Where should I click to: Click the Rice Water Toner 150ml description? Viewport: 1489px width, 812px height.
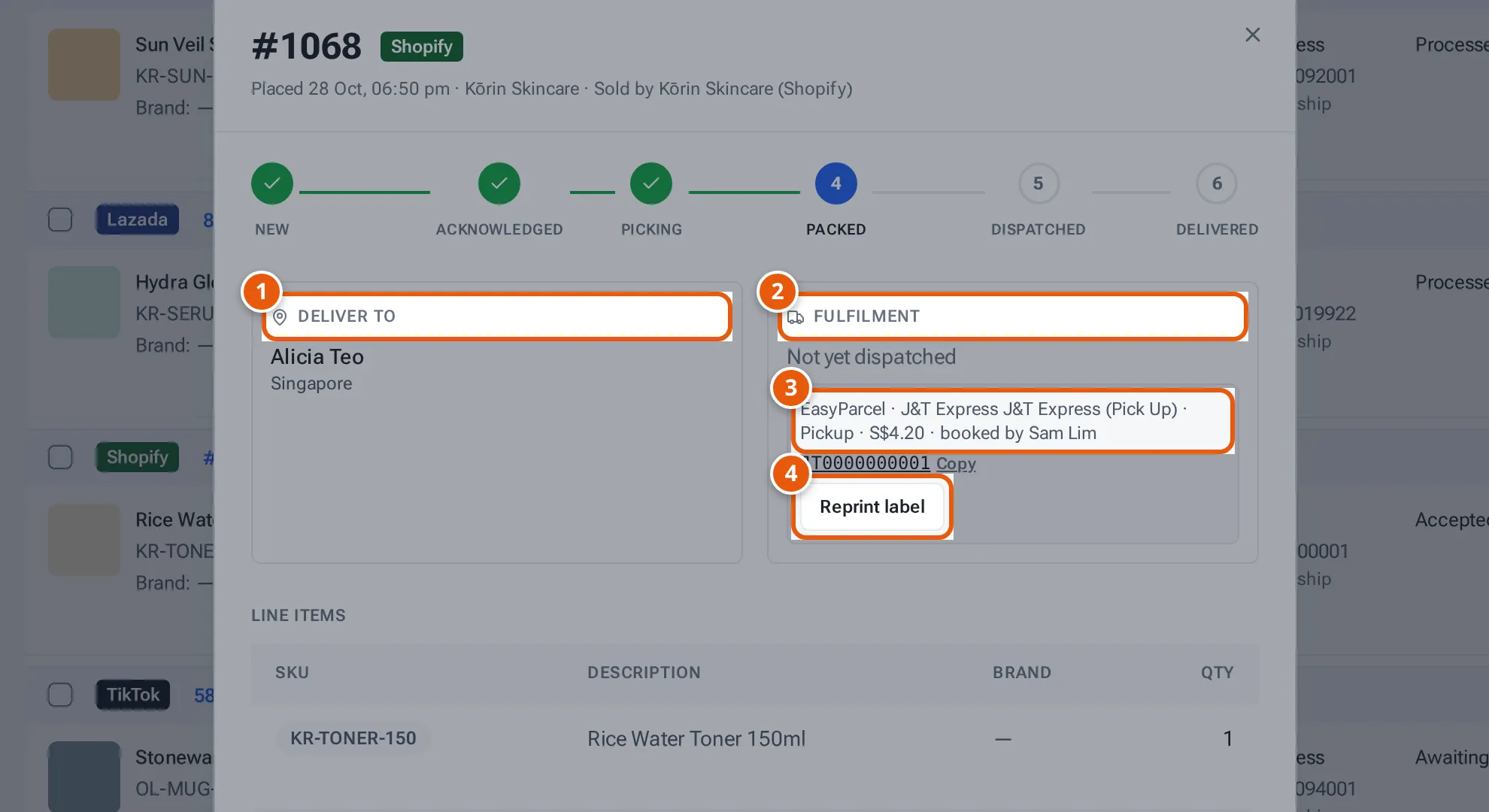point(696,739)
